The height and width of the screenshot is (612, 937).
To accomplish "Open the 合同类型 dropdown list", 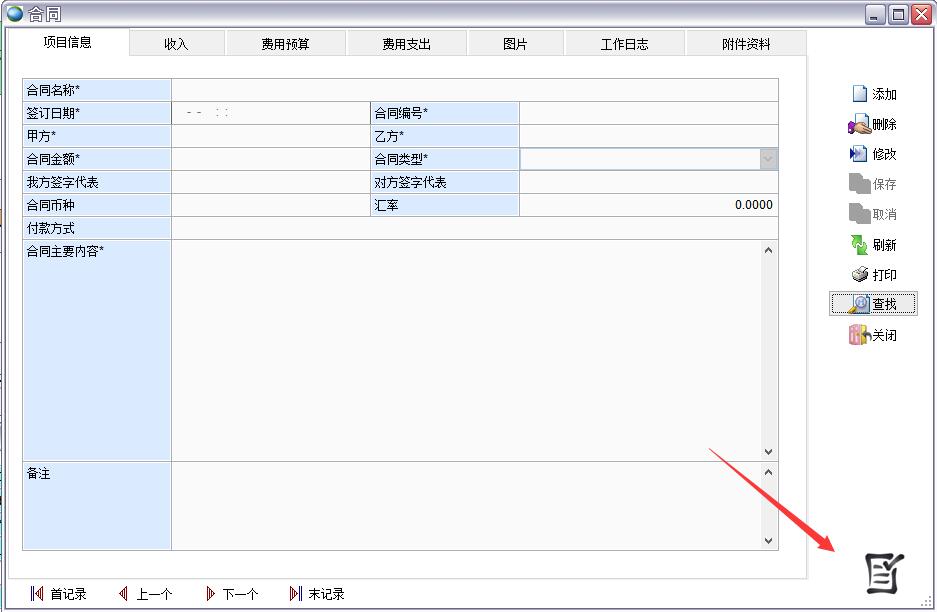I will (768, 159).
